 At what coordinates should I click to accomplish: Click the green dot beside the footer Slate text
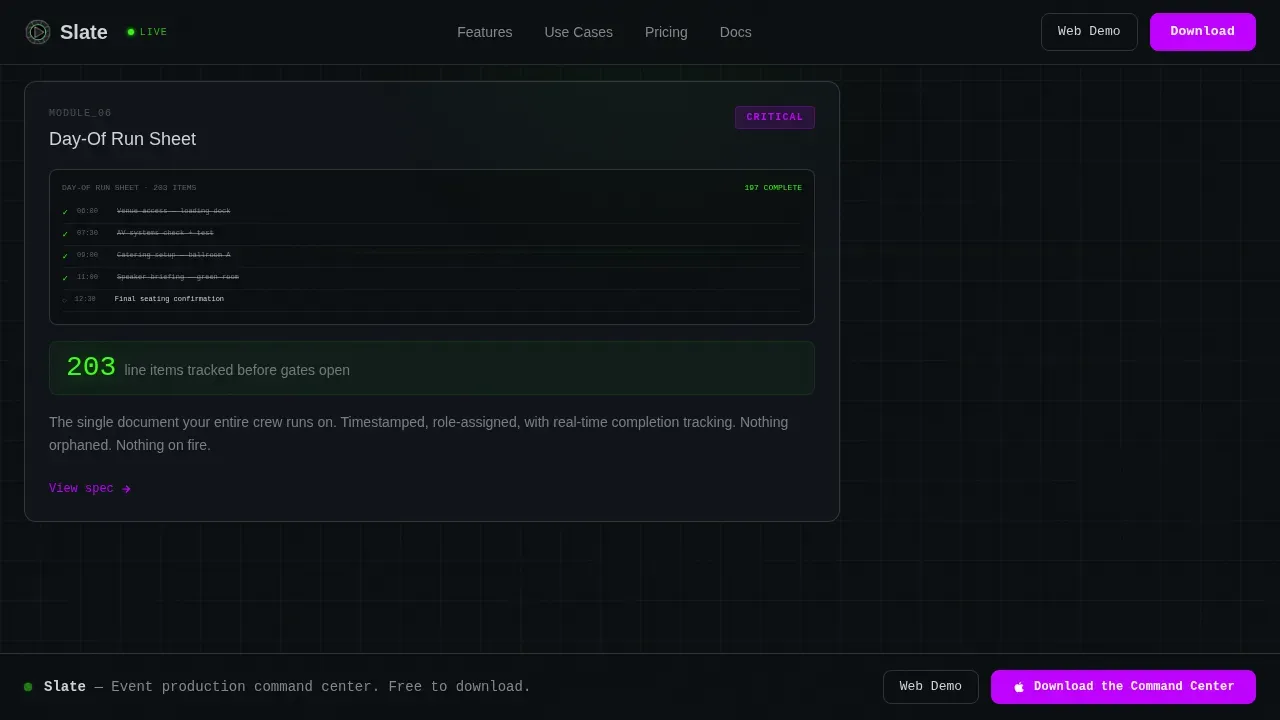pos(28,687)
